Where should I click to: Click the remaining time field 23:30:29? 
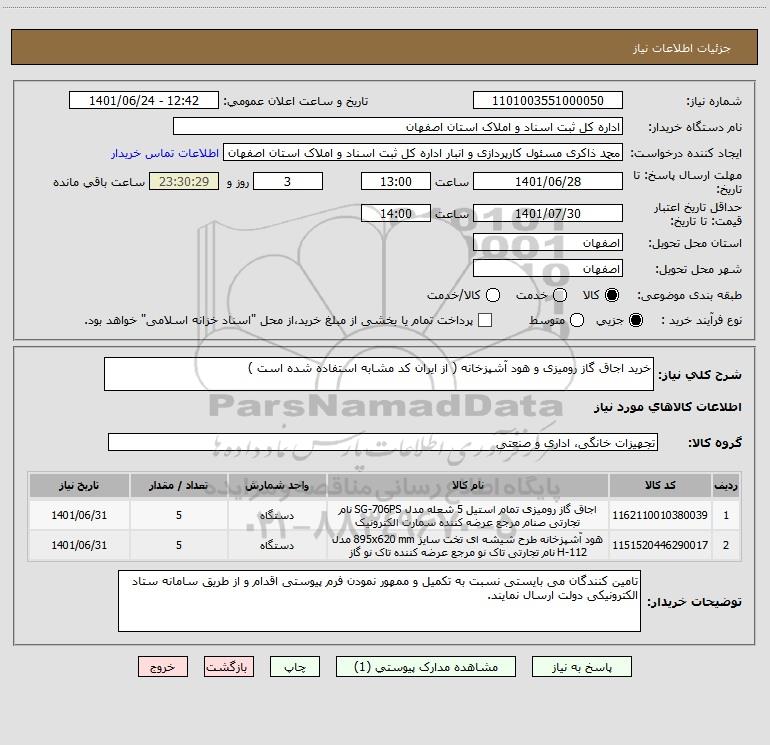tap(184, 181)
